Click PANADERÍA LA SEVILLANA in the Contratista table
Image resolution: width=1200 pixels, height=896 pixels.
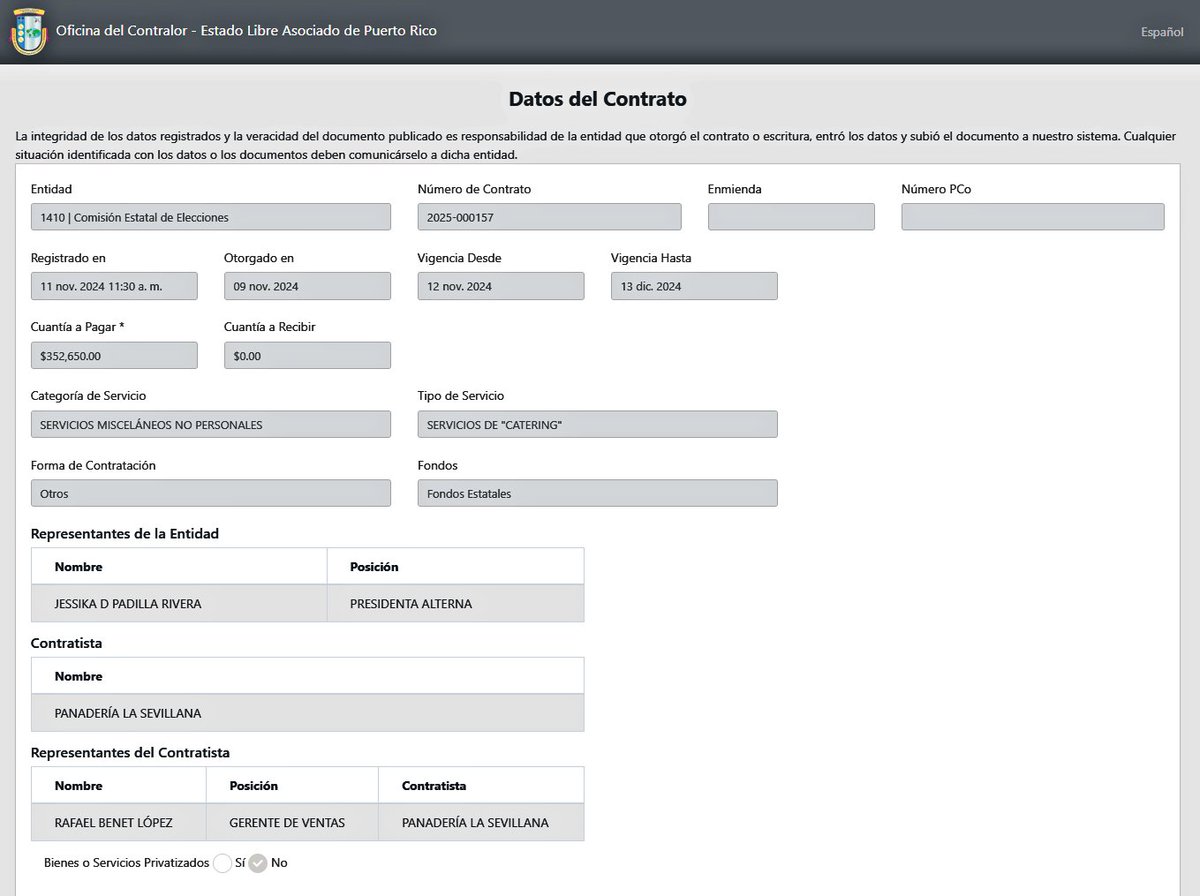(308, 713)
